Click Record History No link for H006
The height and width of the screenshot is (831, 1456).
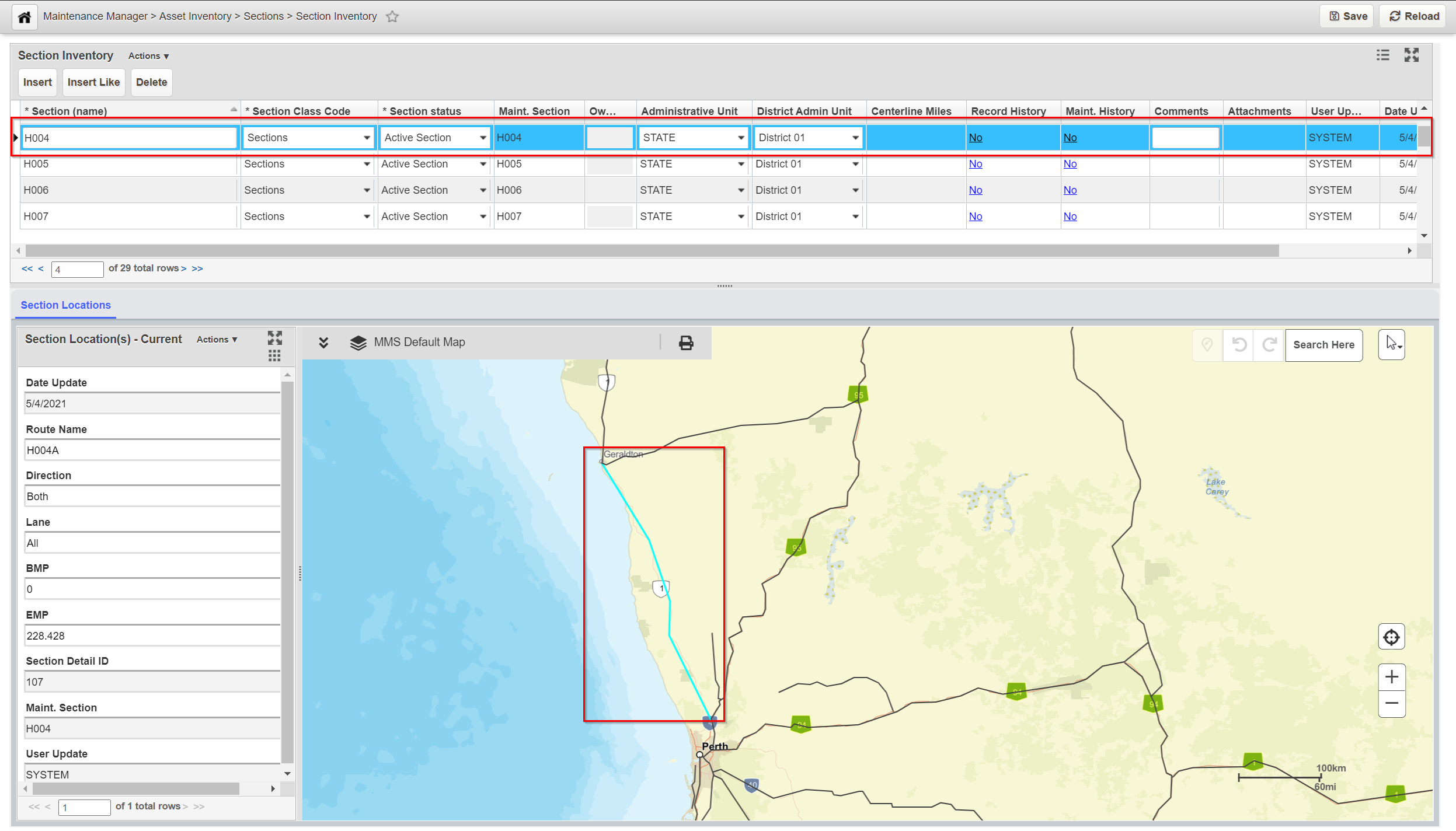coord(975,190)
